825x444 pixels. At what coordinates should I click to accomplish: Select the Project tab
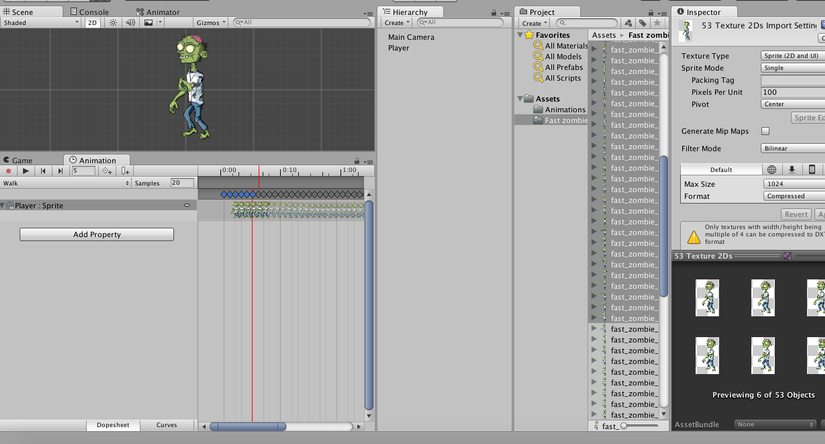[x=537, y=12]
